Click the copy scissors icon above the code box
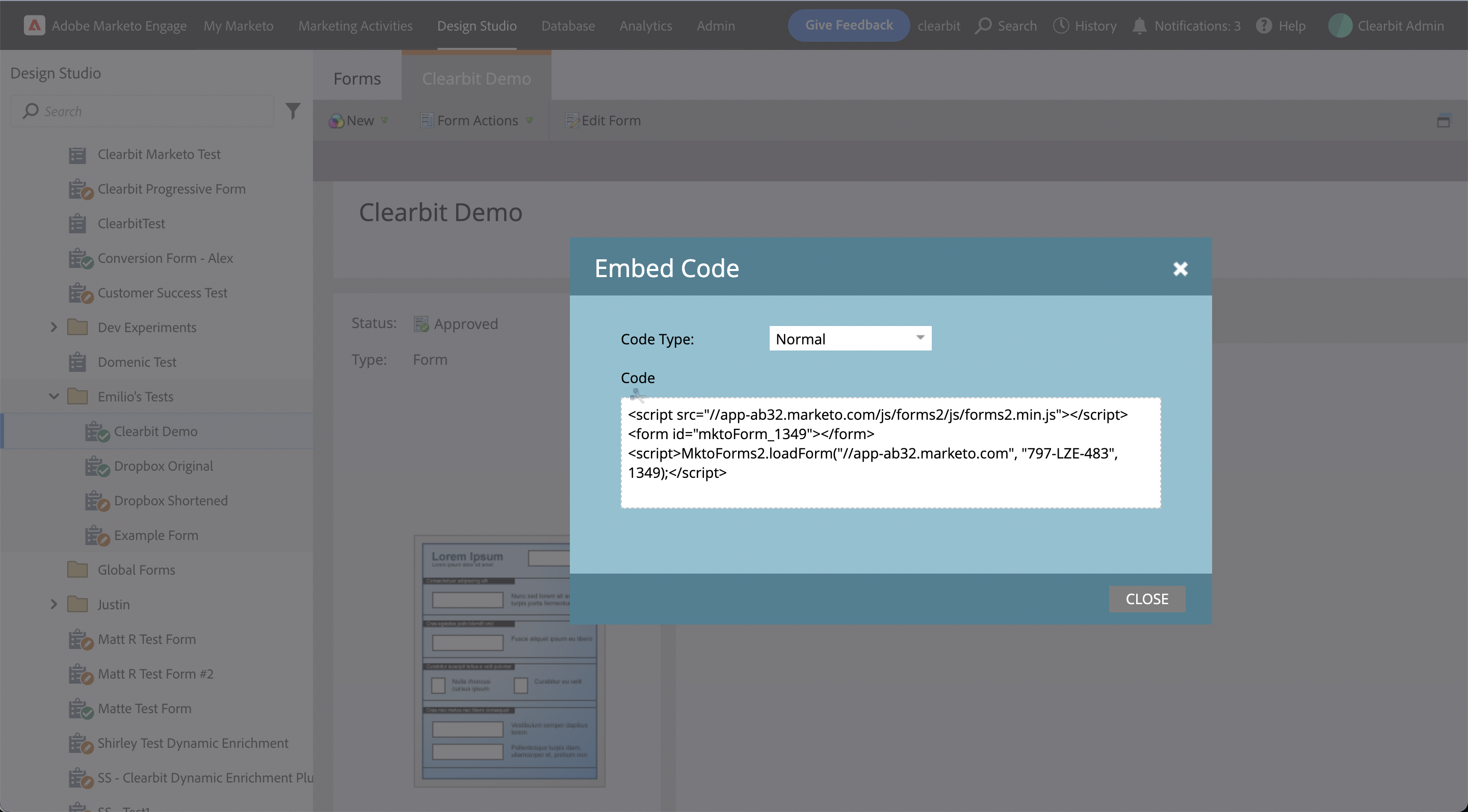 [x=637, y=395]
